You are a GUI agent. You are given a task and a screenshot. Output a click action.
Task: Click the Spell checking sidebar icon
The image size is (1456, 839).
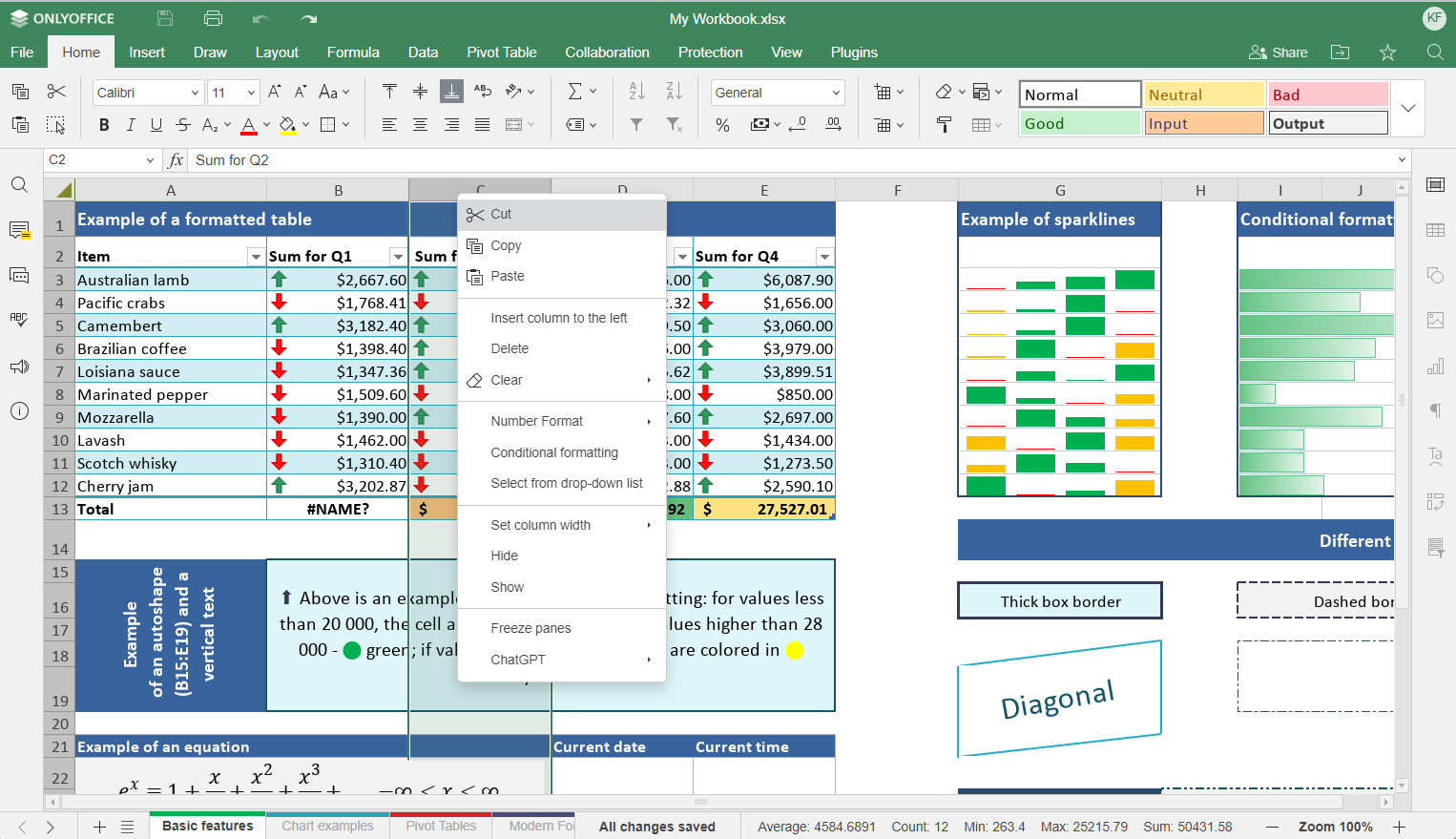click(x=19, y=321)
